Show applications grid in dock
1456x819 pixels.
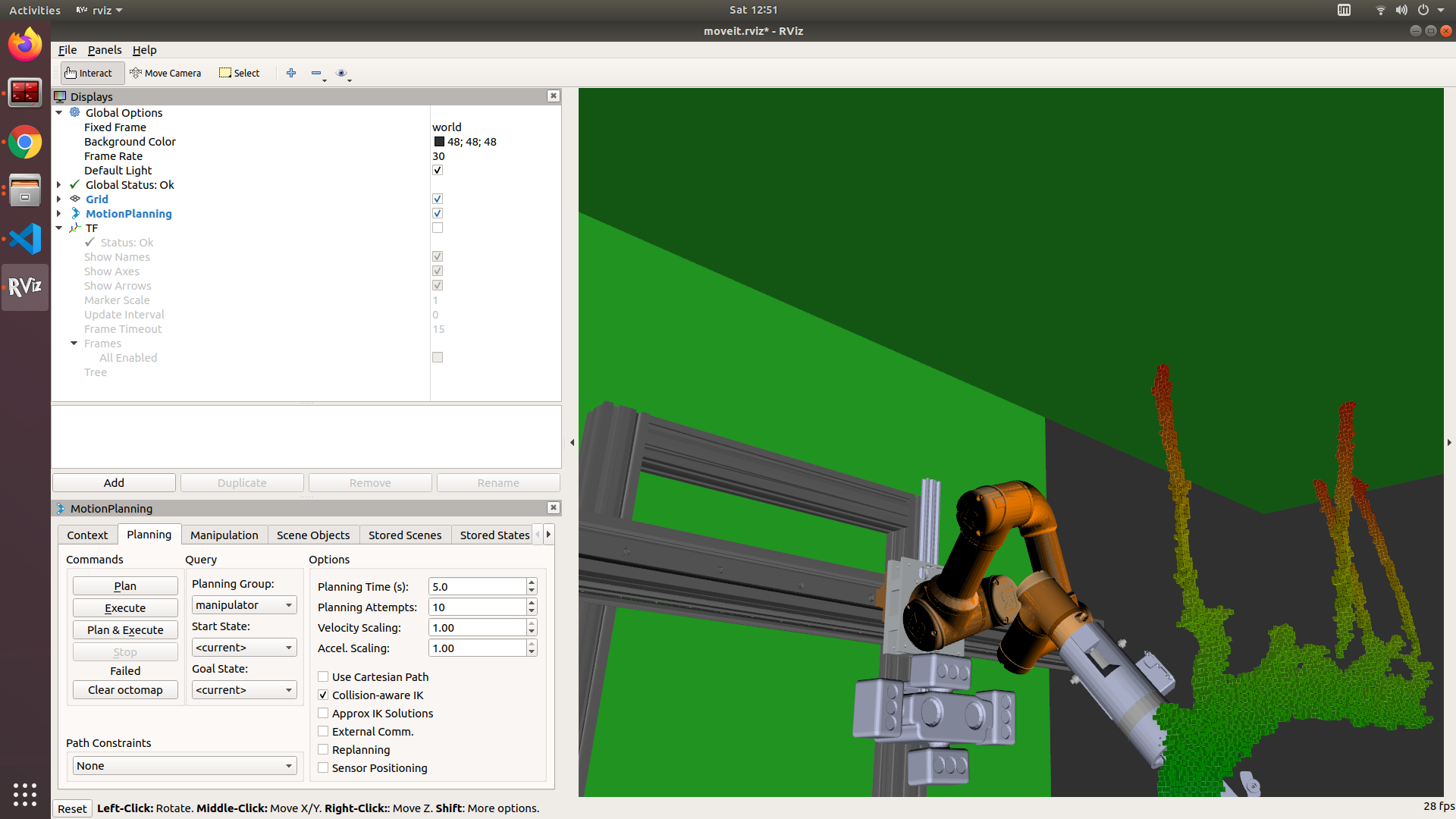pos(25,794)
